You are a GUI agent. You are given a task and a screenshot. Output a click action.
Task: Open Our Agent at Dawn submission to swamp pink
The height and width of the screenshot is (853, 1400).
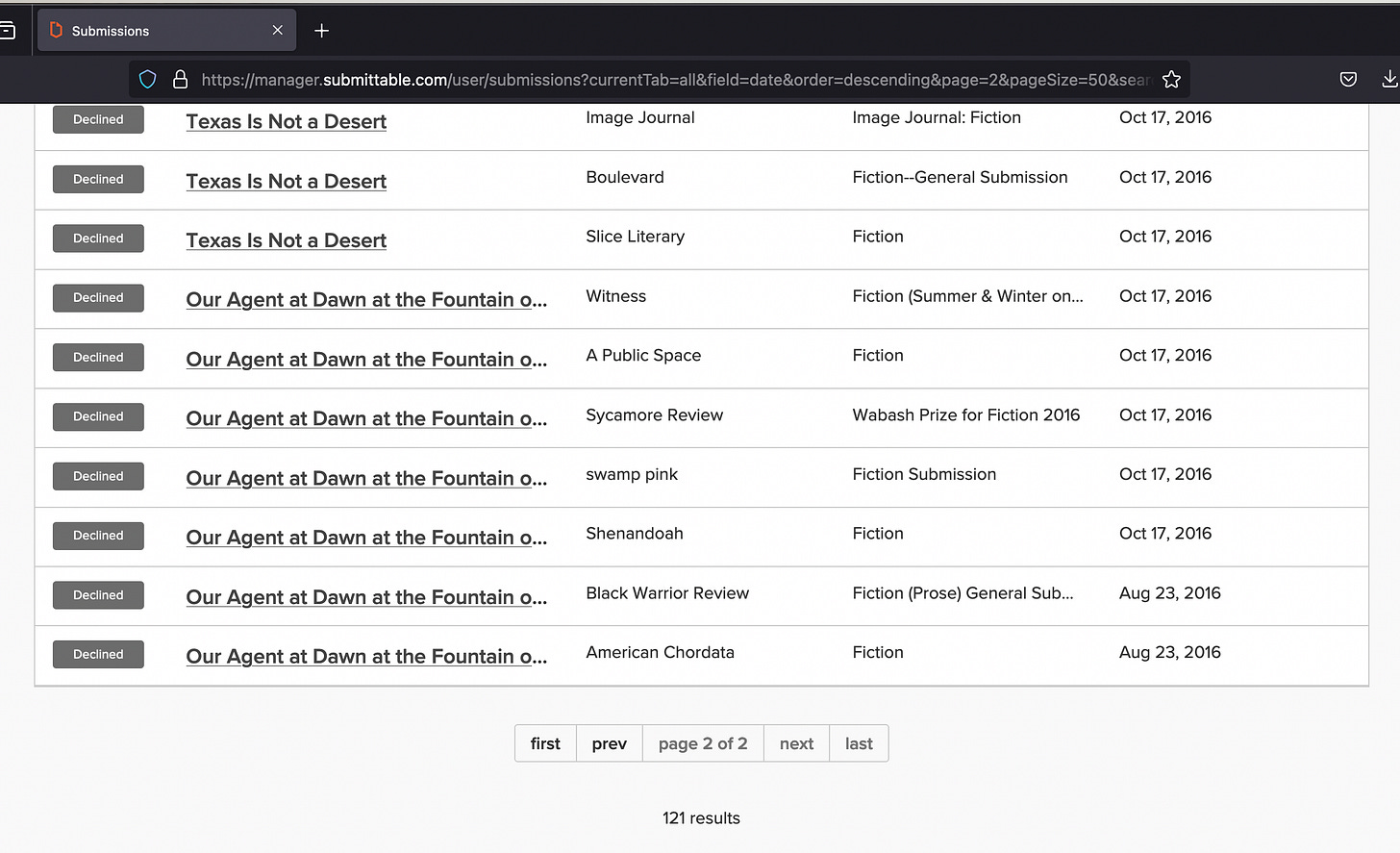click(x=366, y=479)
